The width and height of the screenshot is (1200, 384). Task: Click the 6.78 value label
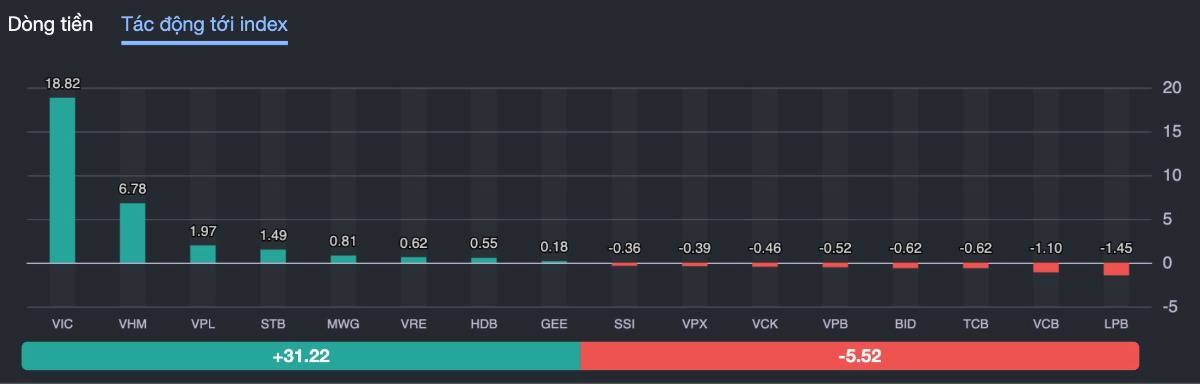point(133,189)
